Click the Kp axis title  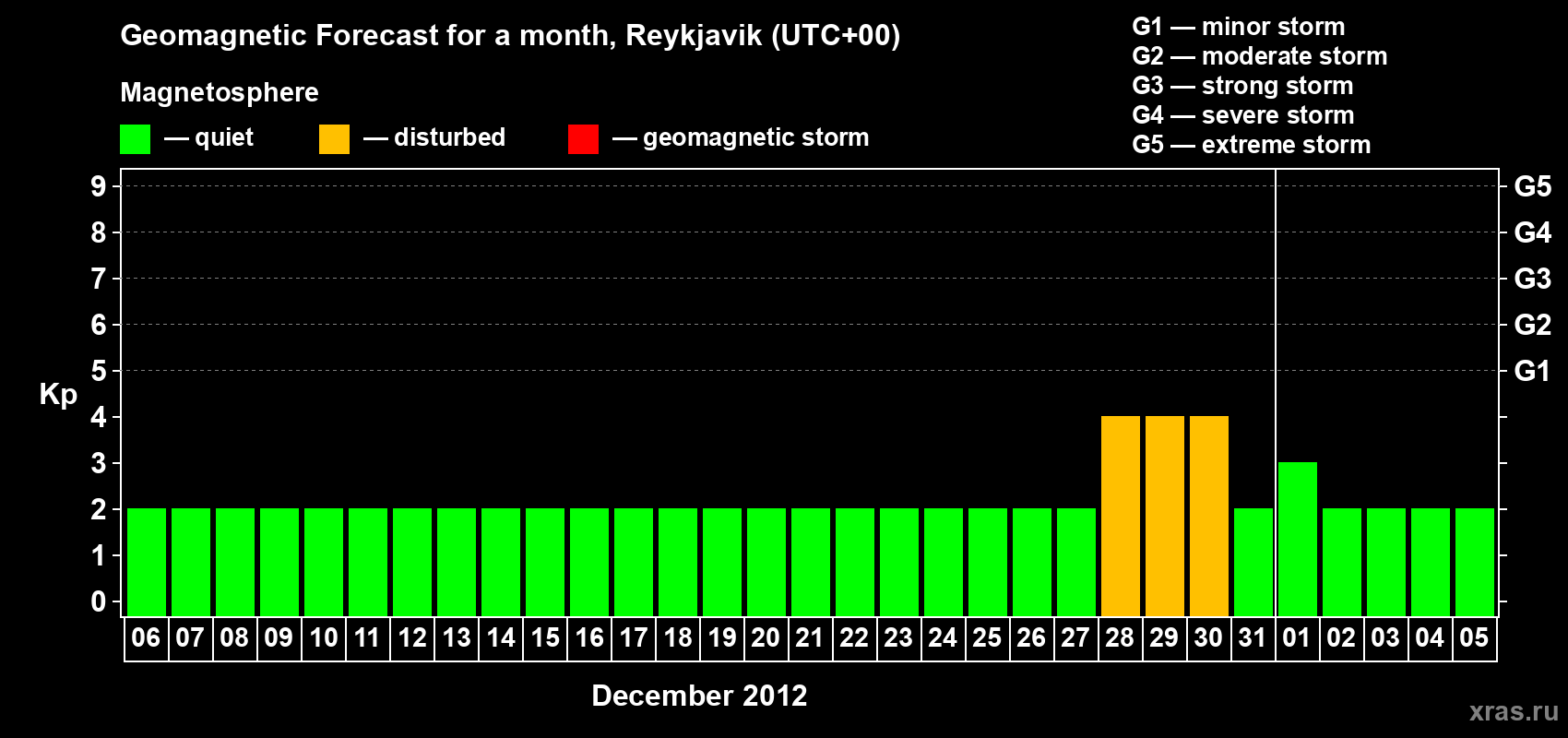click(58, 395)
